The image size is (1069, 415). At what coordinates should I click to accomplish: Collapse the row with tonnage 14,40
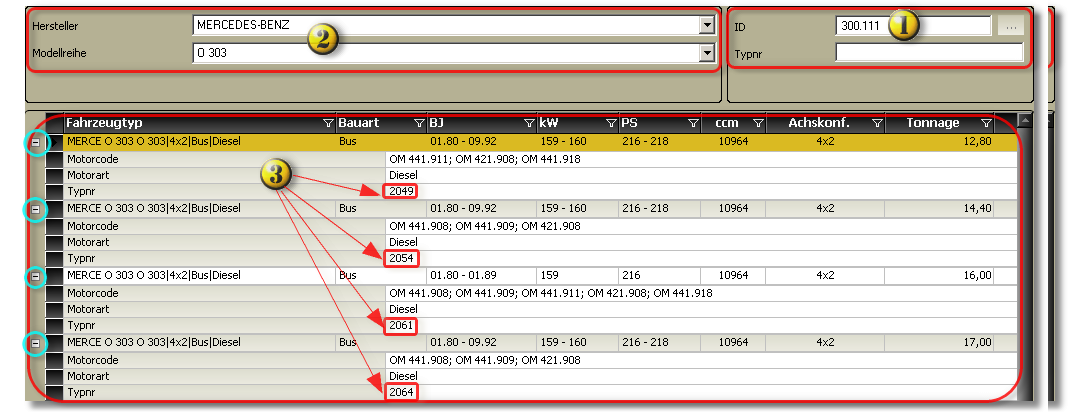coord(35,209)
